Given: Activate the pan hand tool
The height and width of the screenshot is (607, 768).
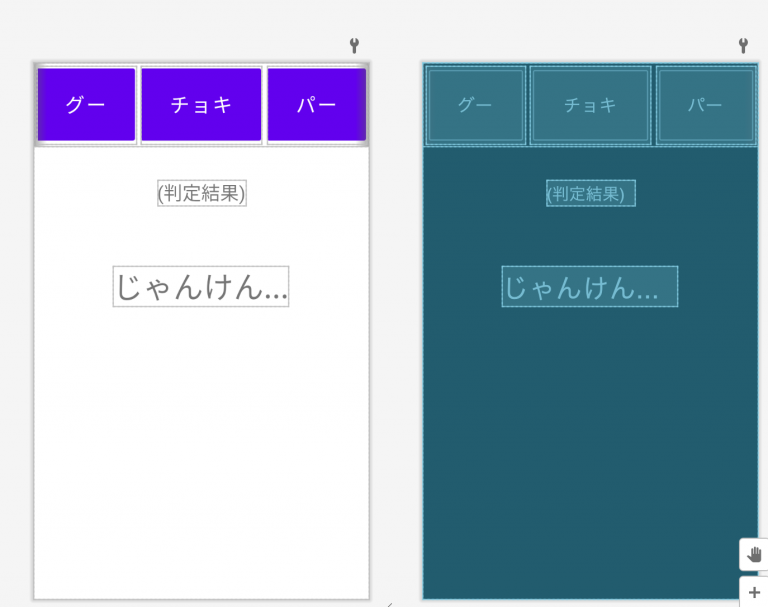Looking at the screenshot, I should [x=754, y=555].
